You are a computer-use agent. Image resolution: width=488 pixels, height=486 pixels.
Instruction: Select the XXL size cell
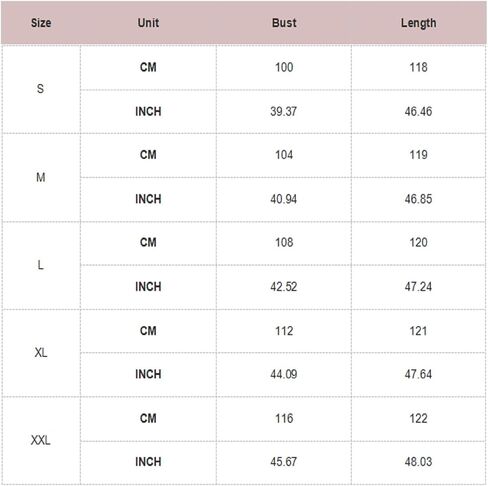click(40, 440)
